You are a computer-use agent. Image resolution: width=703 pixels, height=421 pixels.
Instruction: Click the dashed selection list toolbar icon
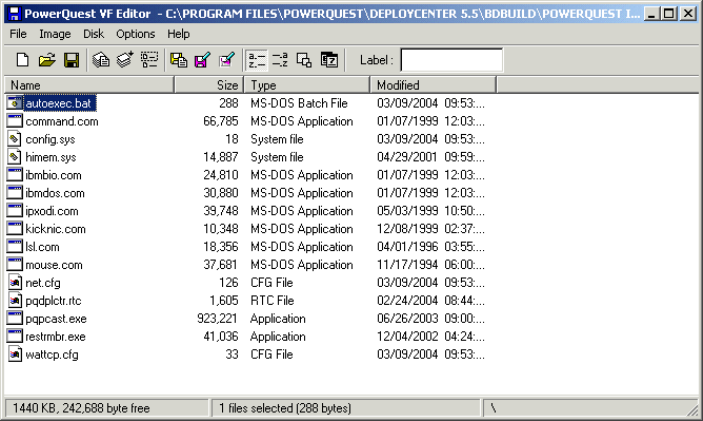(149, 60)
